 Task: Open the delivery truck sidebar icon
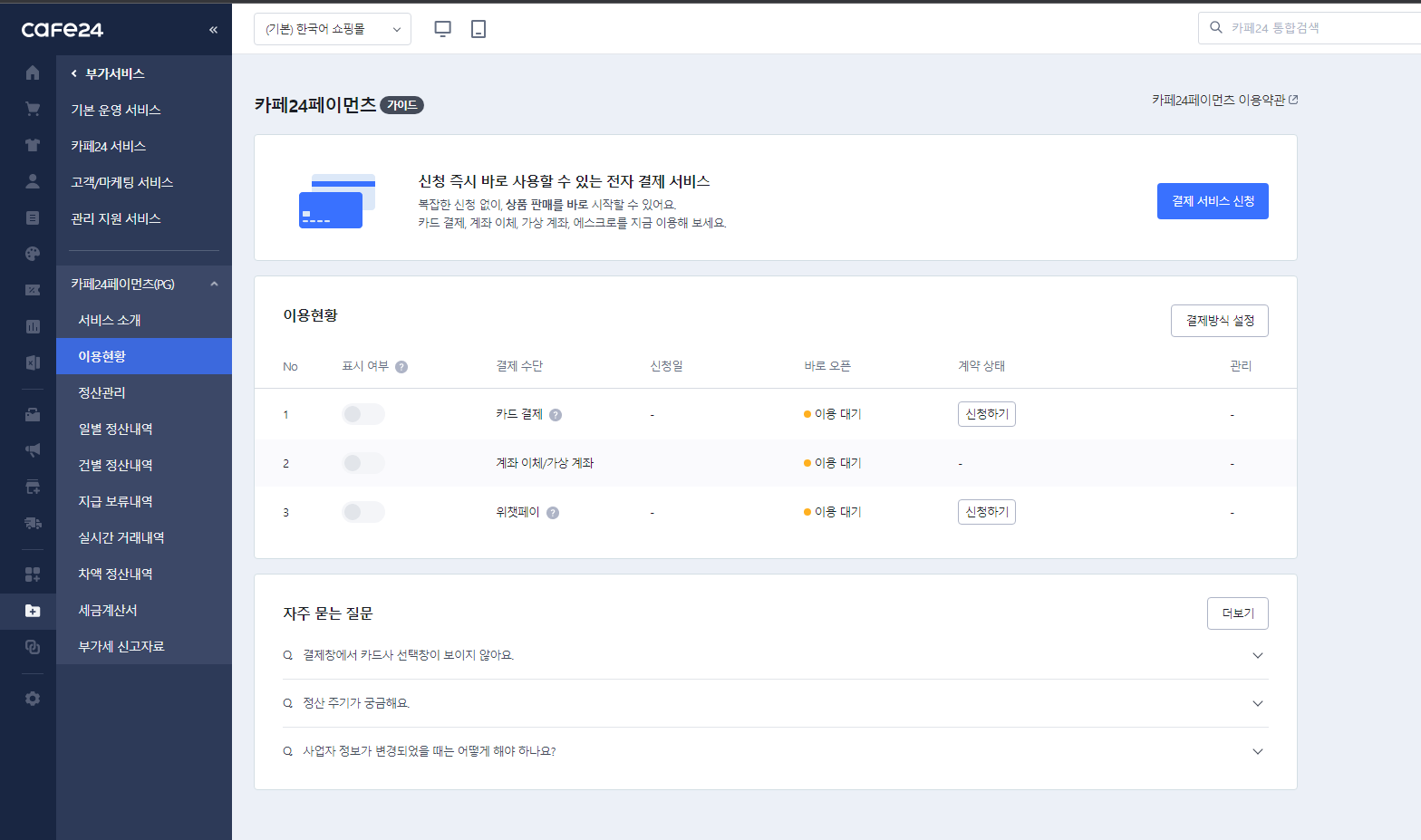point(33,523)
